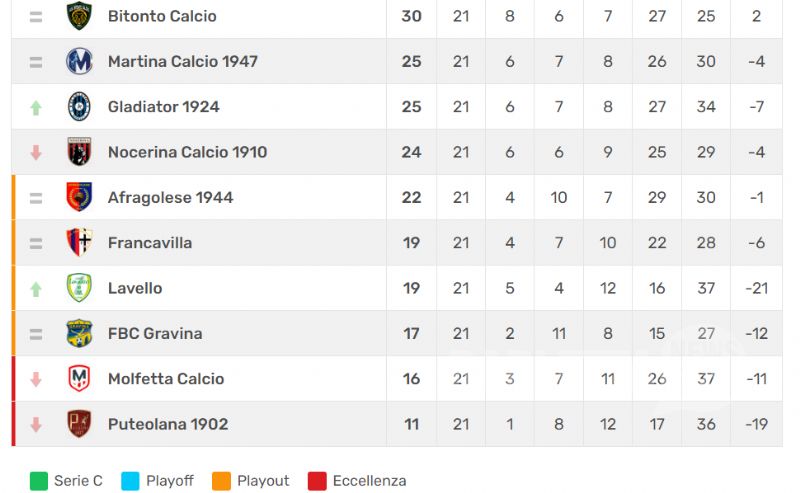
Task: Click the green Serie C legend swatch
Action: coord(39,481)
